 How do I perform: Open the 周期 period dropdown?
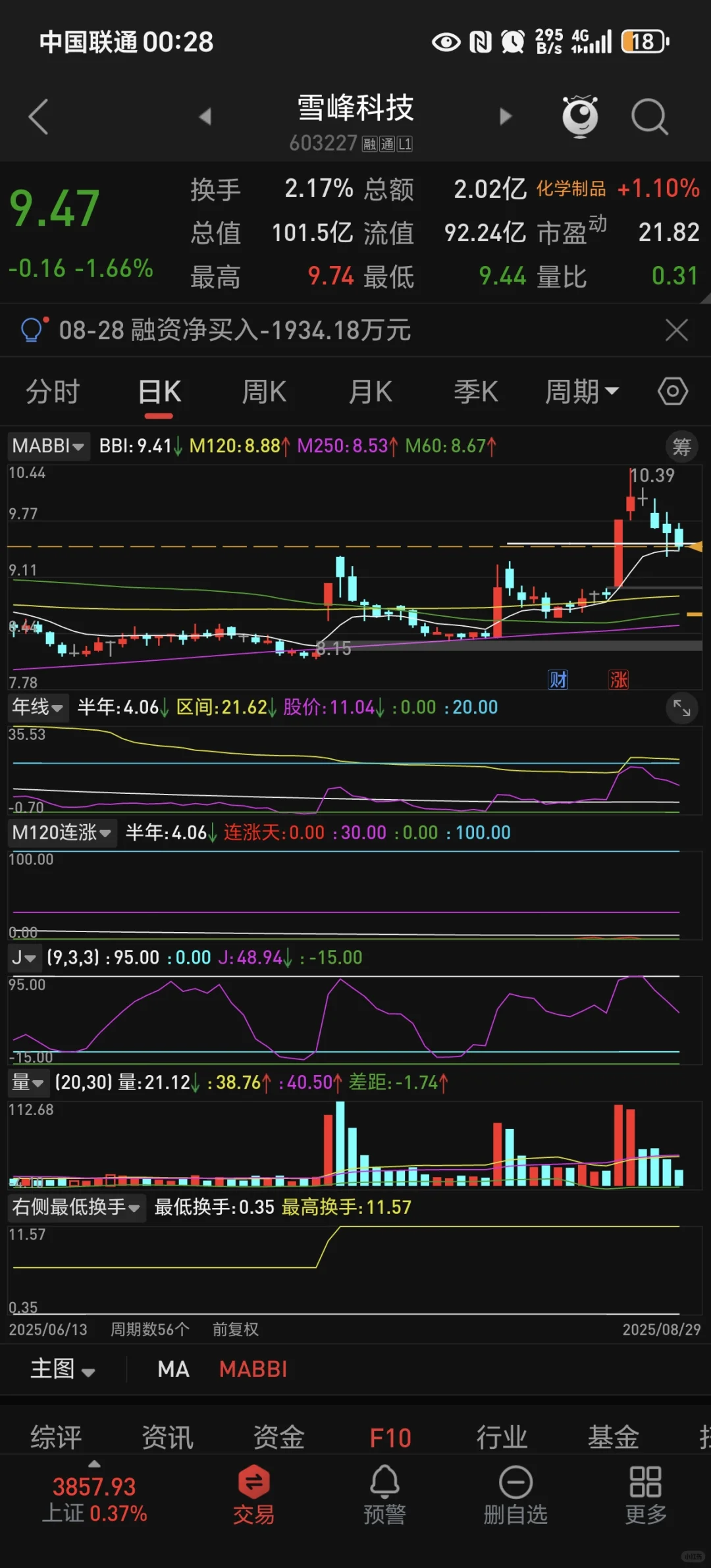point(582,392)
